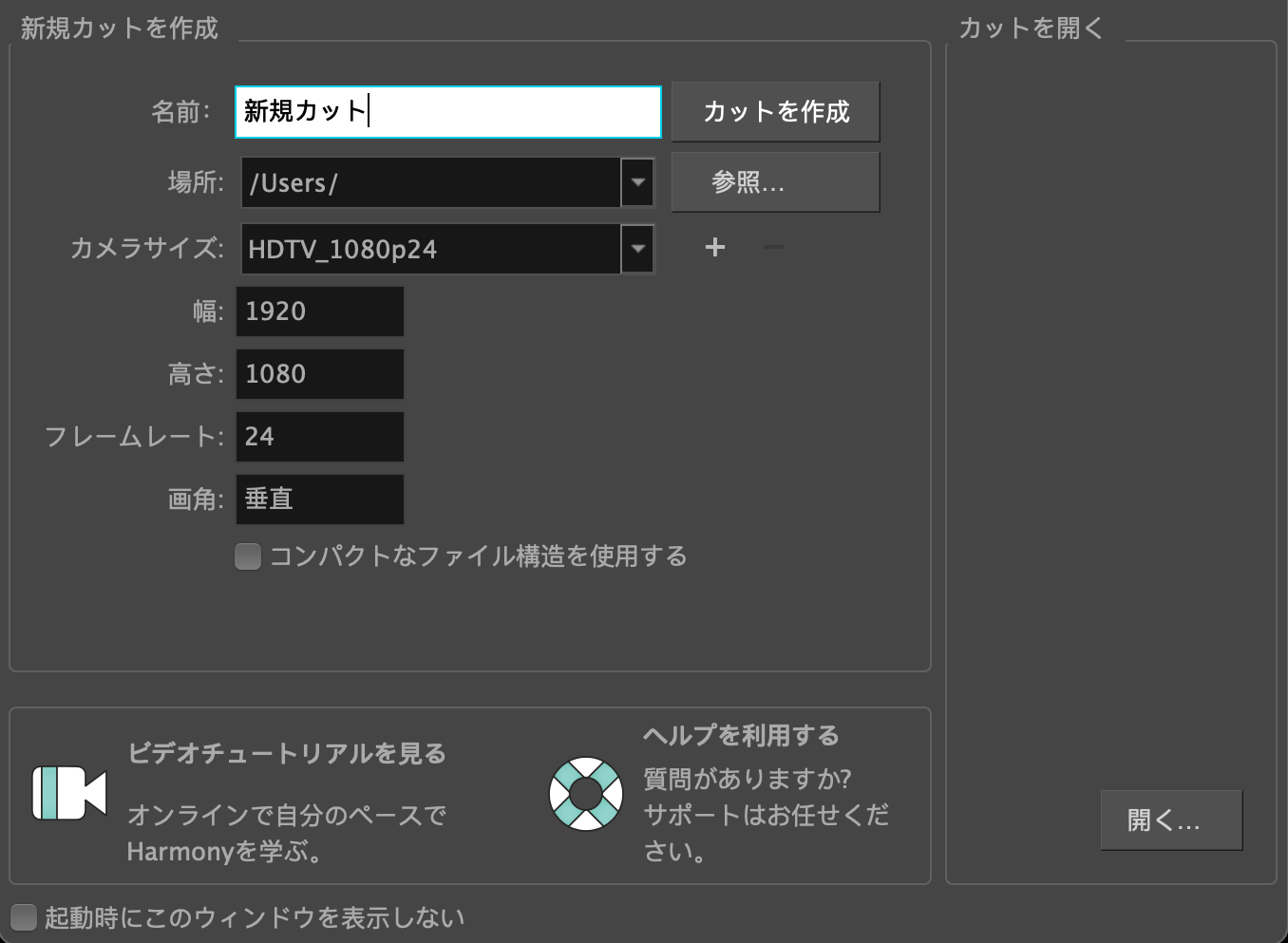Click the フレームレート field showing 24
This screenshot has width=1288, height=943.
(x=320, y=437)
